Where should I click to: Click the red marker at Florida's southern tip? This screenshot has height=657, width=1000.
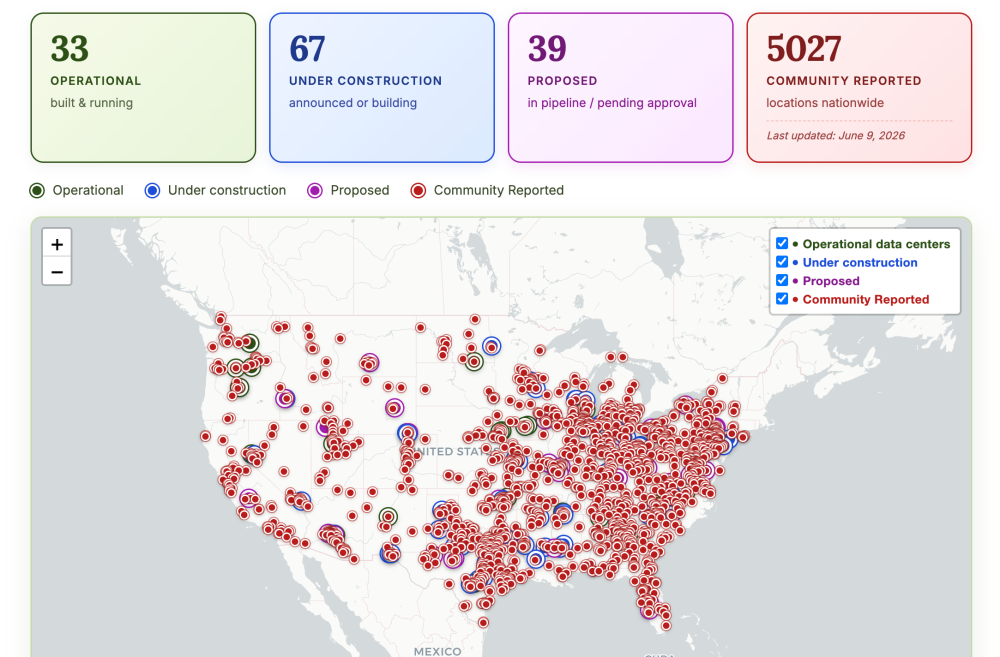pos(666,626)
